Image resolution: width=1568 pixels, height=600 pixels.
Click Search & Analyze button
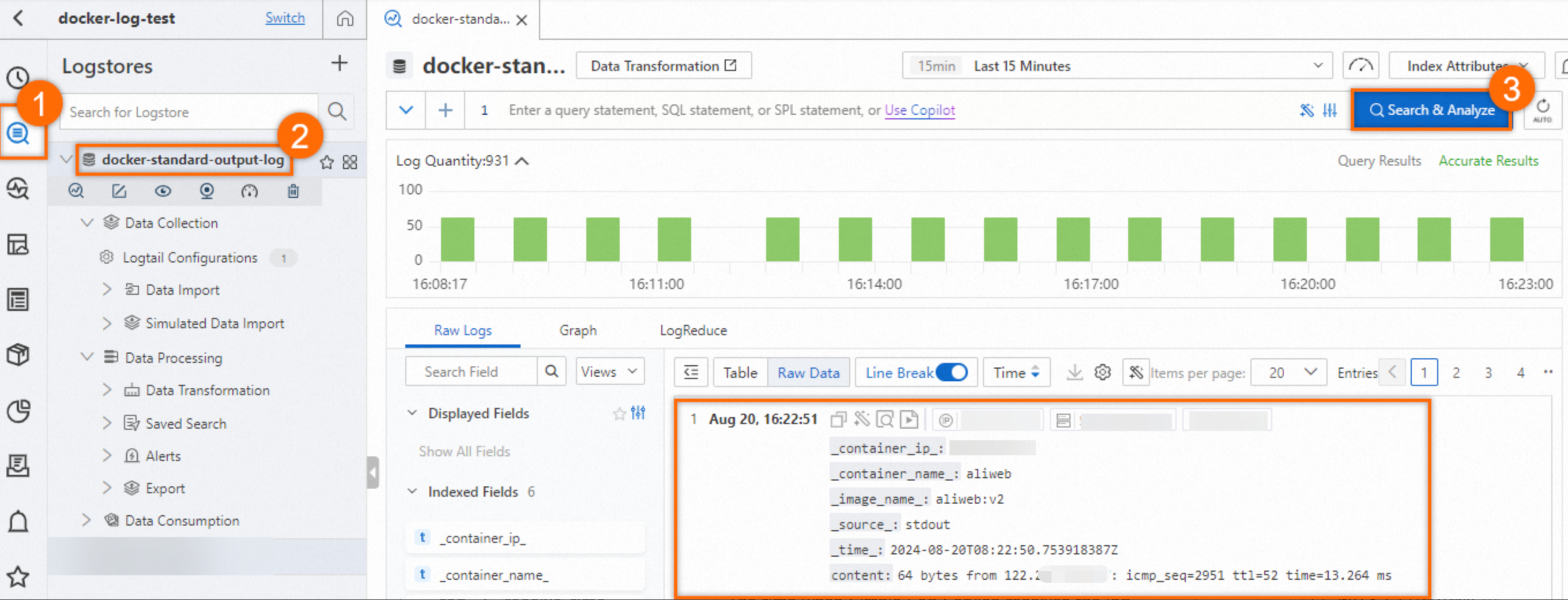point(1431,110)
